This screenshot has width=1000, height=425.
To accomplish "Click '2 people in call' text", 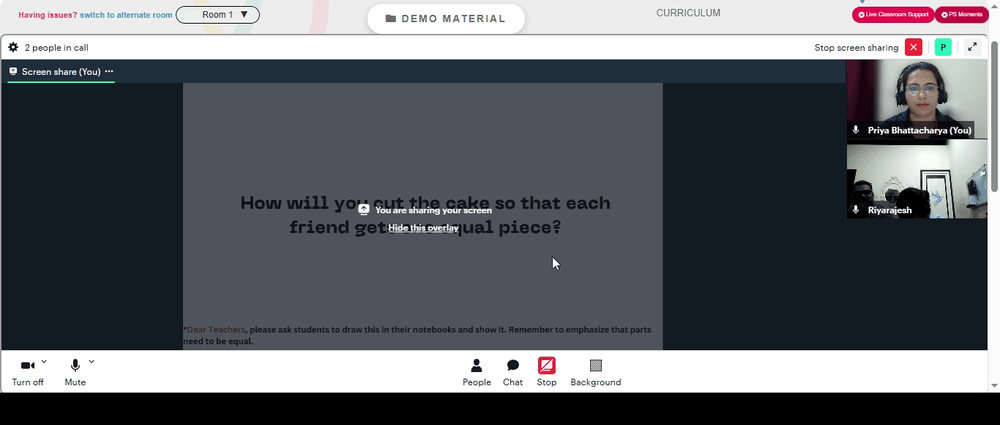I will pos(57,48).
